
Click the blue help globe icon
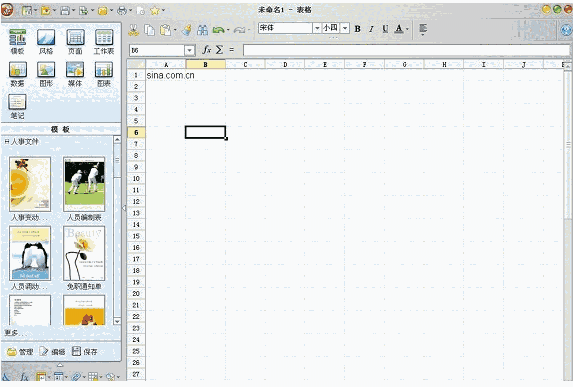567,30
